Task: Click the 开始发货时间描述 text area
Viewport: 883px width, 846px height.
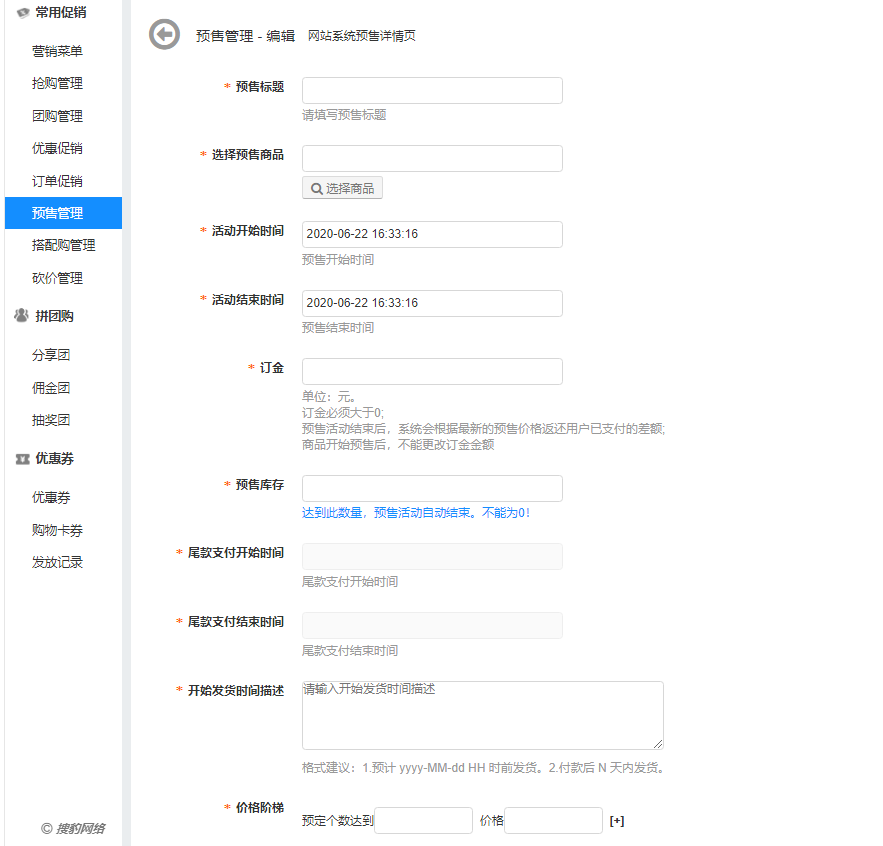Action: pos(482,716)
